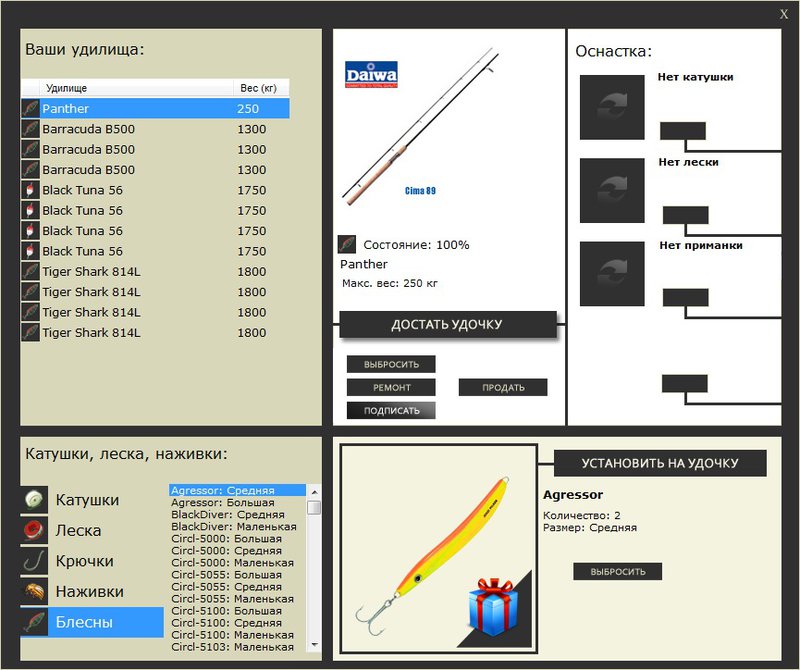Select Circl-5000: Большая lure
This screenshot has height=670, width=800.
click(x=238, y=538)
